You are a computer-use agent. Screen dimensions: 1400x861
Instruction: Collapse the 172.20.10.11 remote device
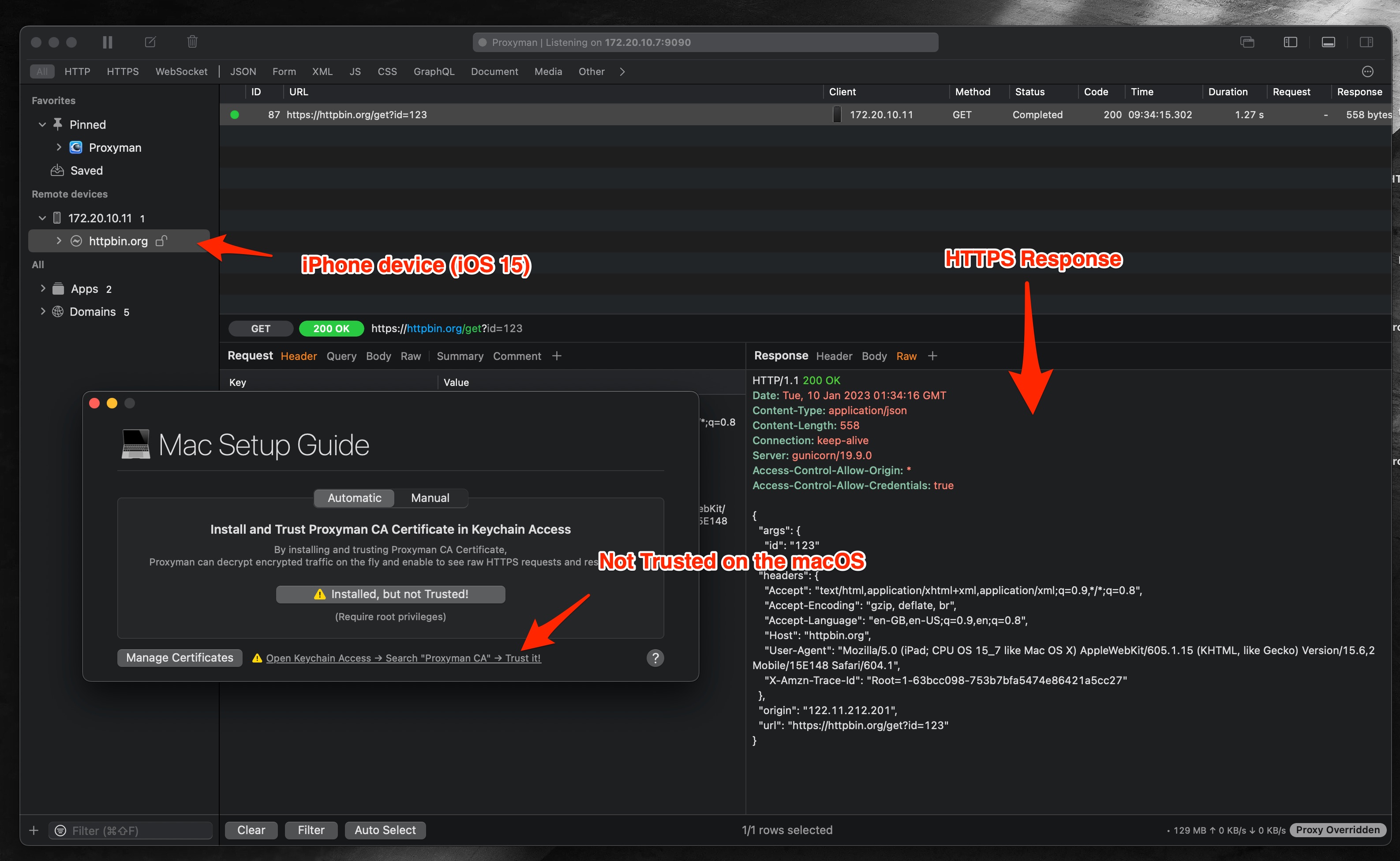coord(42,218)
